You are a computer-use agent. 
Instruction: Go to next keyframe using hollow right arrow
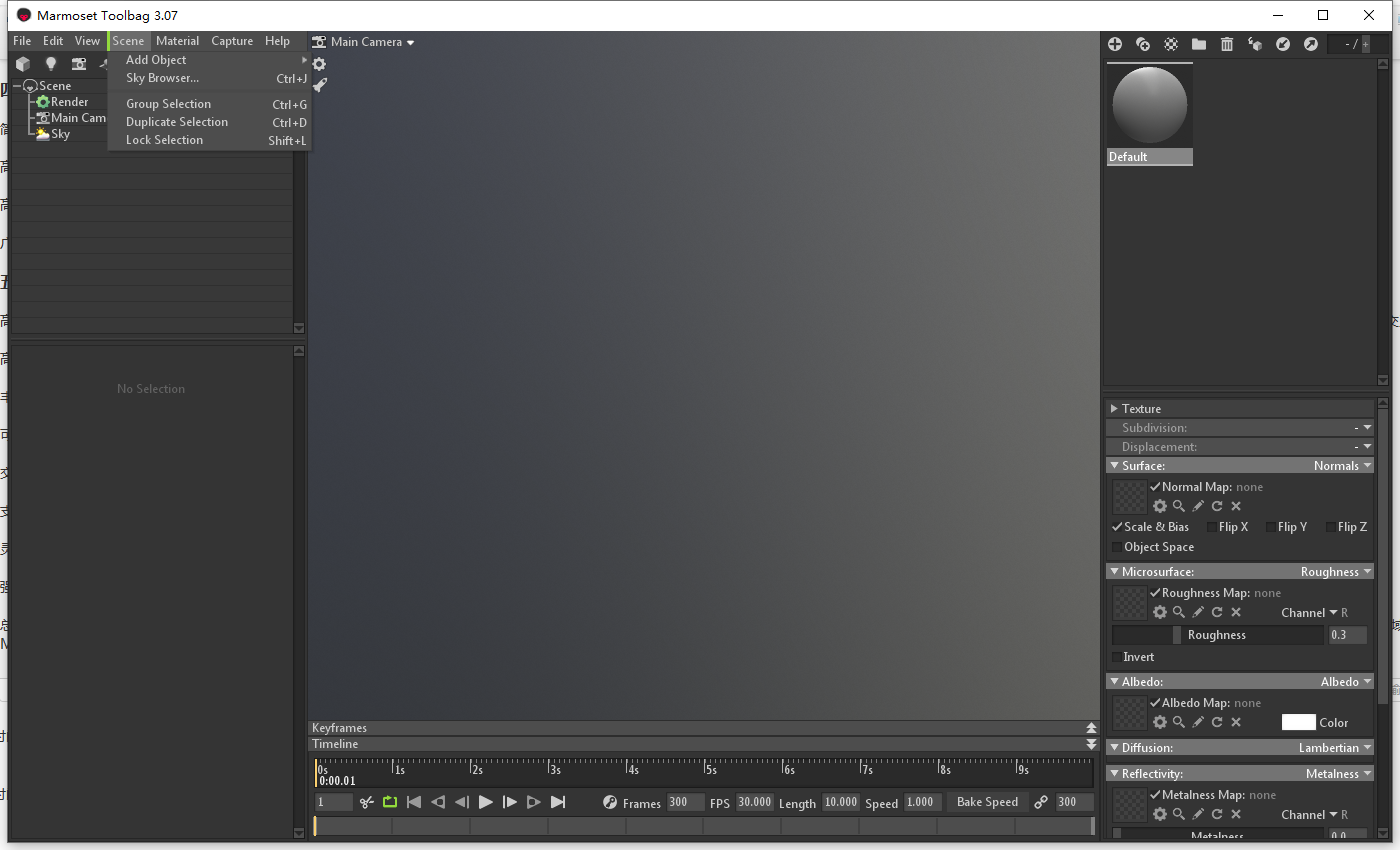pyautogui.click(x=534, y=802)
